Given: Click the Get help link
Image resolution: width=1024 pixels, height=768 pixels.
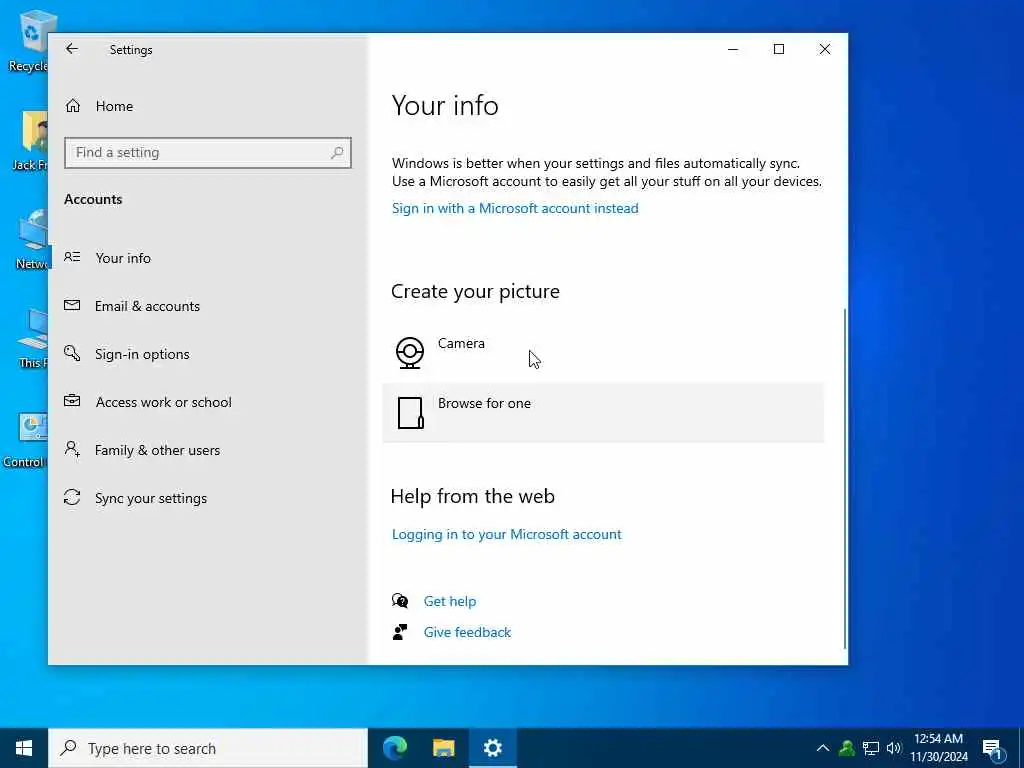Looking at the screenshot, I should coord(449,601).
